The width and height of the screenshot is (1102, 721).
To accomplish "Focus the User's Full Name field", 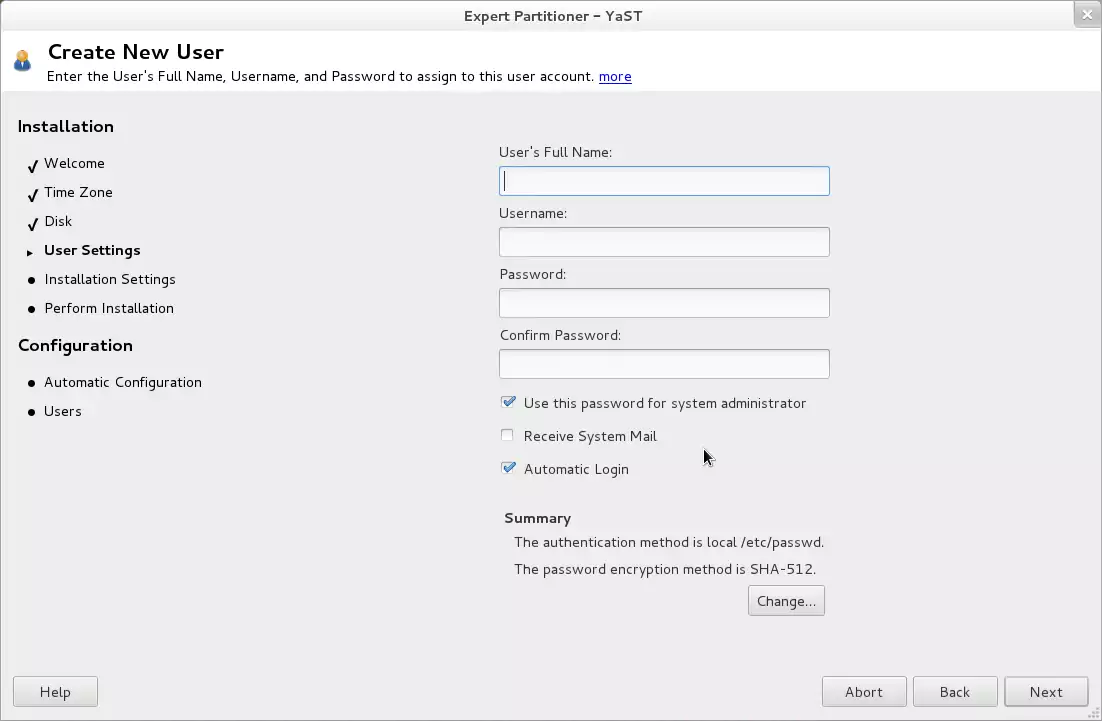I will pos(664,181).
